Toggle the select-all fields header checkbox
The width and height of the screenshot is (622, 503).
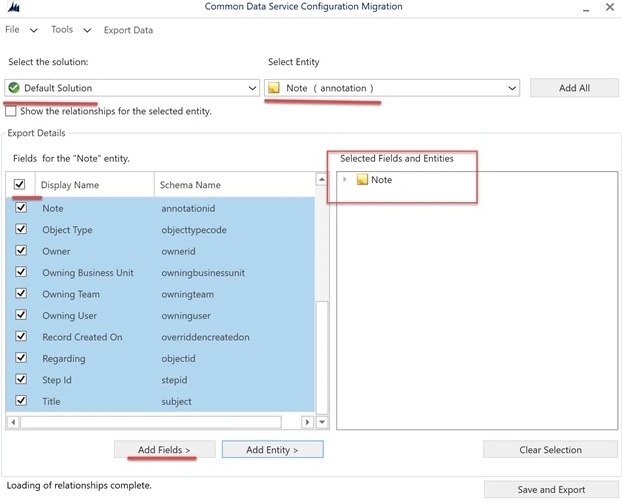19,184
